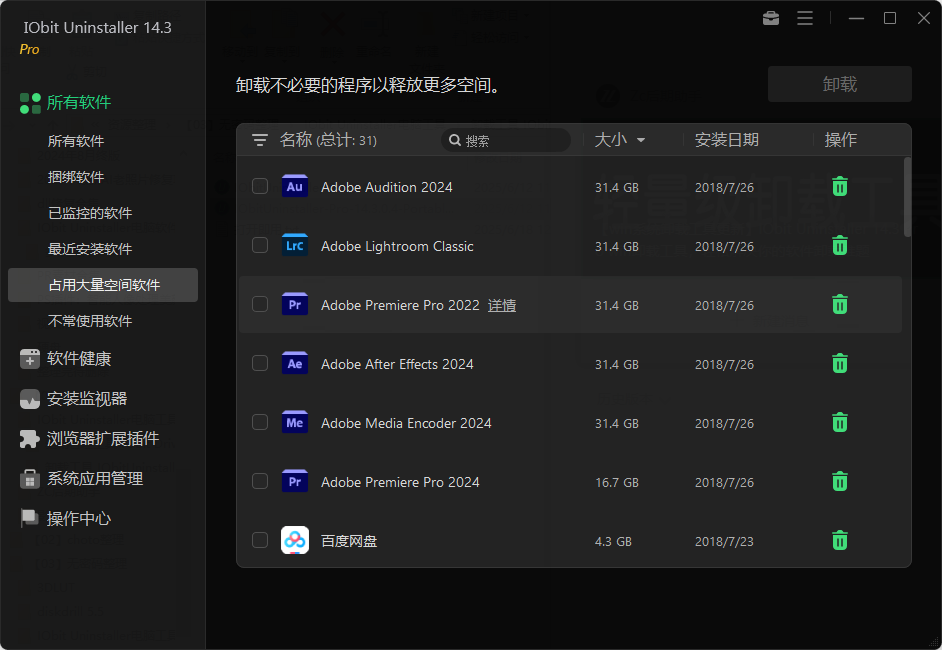The height and width of the screenshot is (650, 942).
Task: Click the Adobe Audition Au app icon
Action: click(294, 186)
